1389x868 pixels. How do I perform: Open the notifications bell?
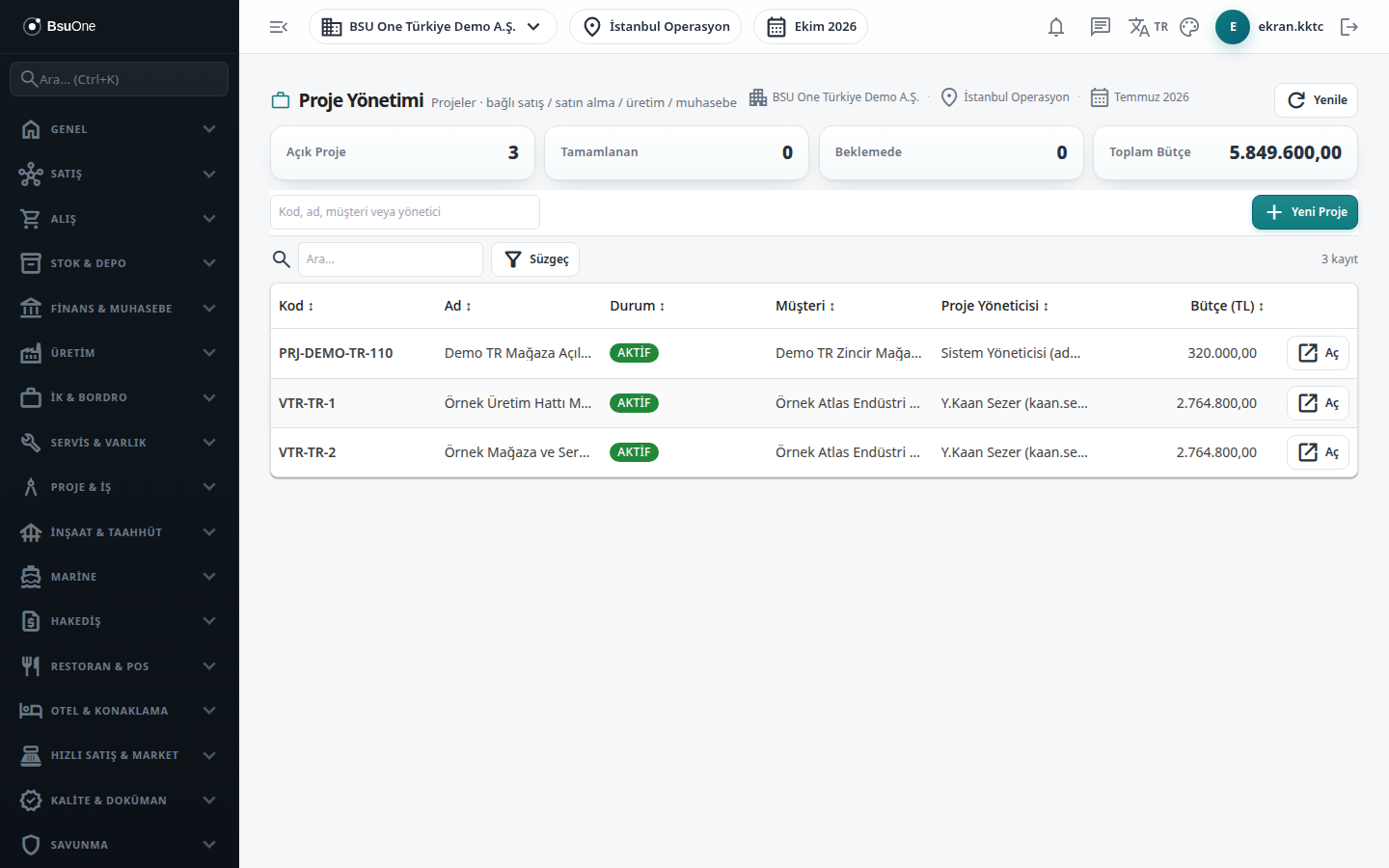click(1056, 27)
